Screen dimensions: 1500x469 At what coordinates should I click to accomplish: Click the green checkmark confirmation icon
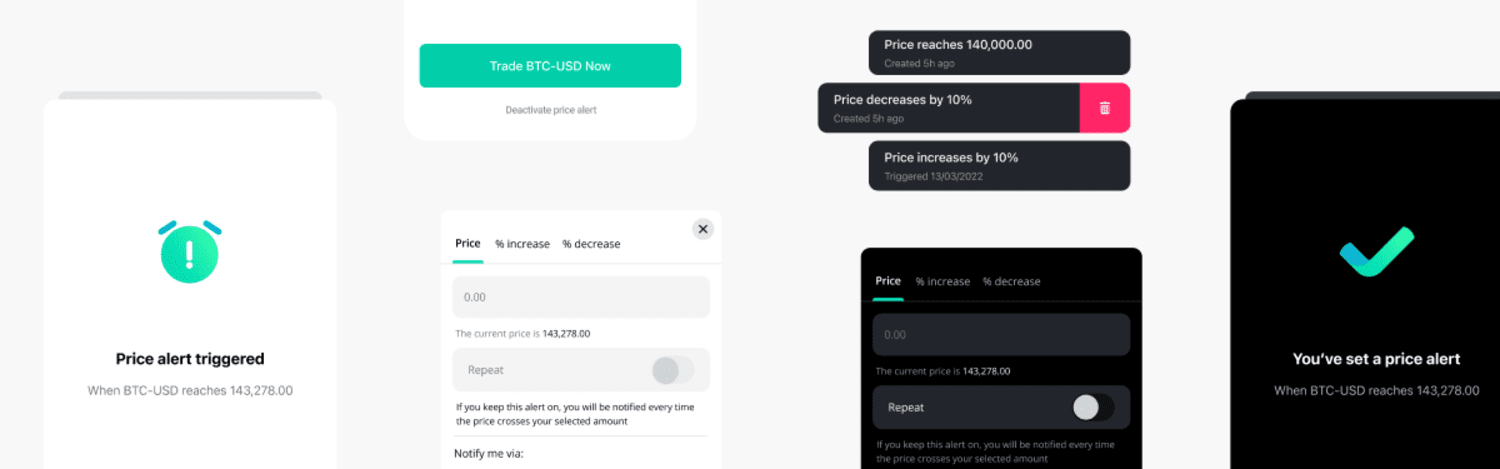1377,251
